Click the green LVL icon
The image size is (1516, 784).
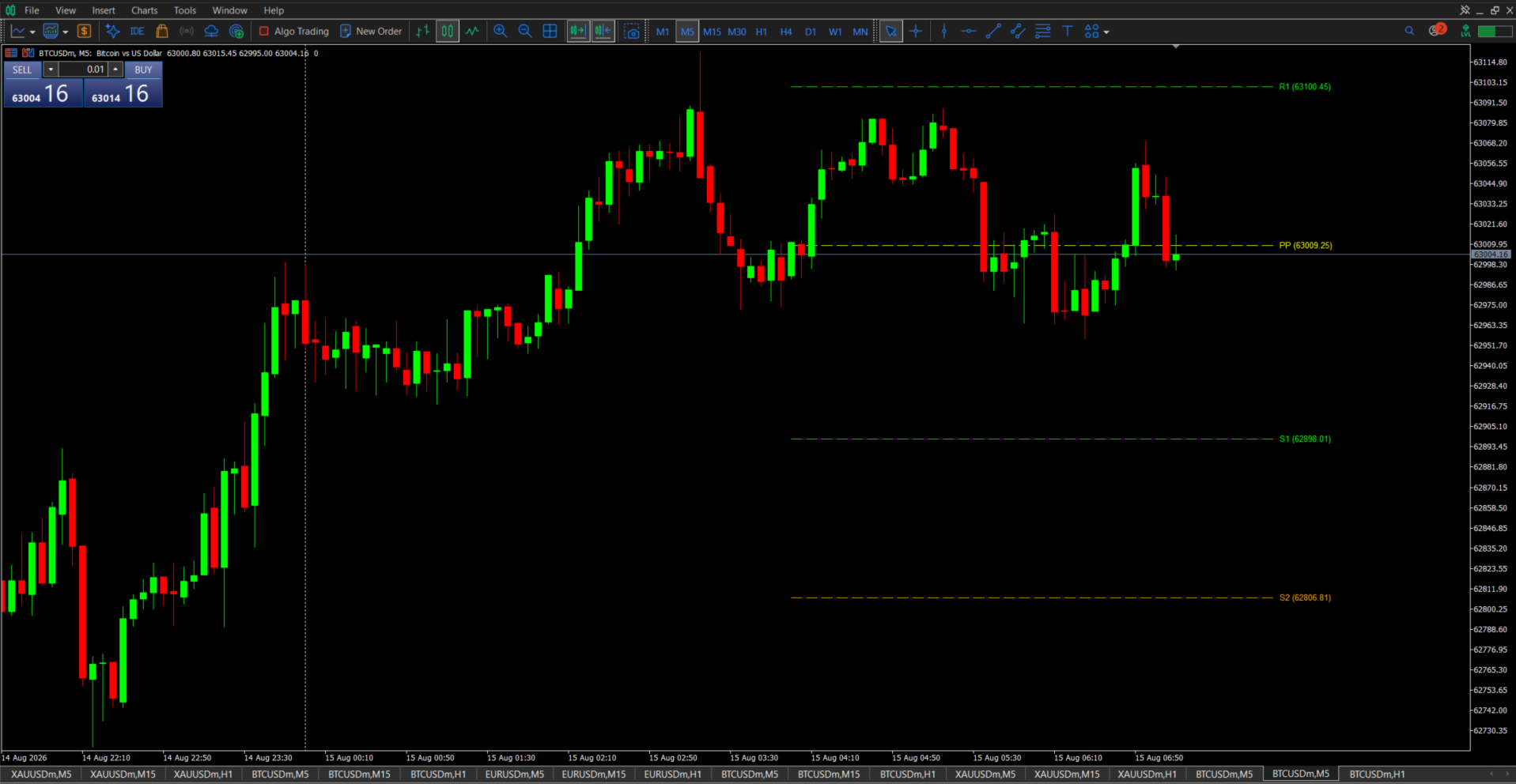pos(1466,32)
